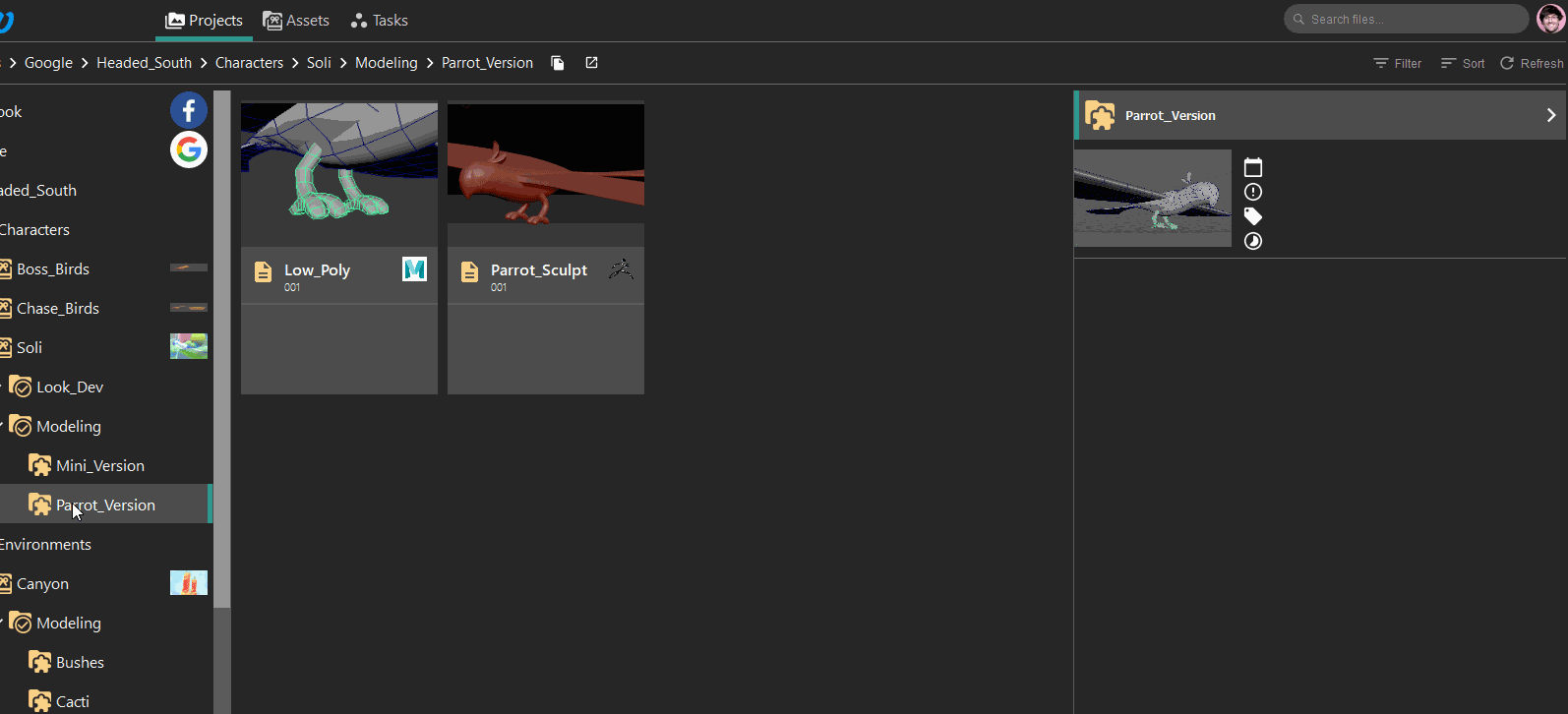Click the Cacti puzzle icon
Viewport: 1568px width, 714px height.
click(40, 701)
